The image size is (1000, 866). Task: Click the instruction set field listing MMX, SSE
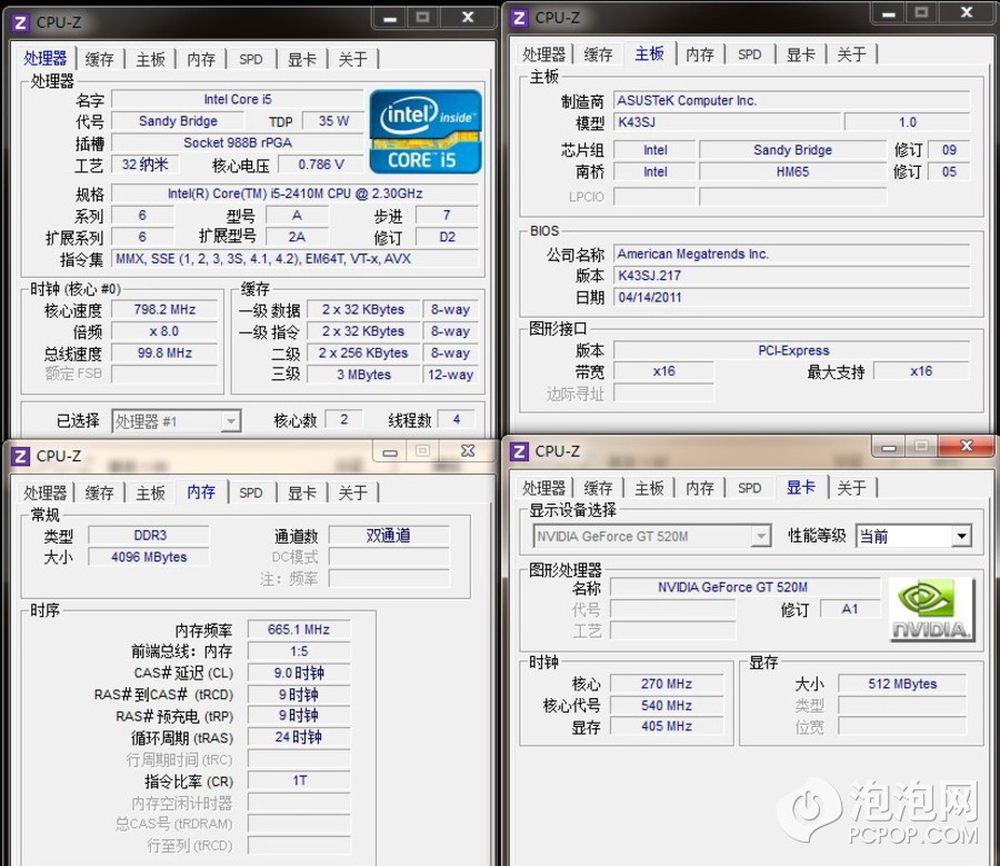tap(295, 259)
